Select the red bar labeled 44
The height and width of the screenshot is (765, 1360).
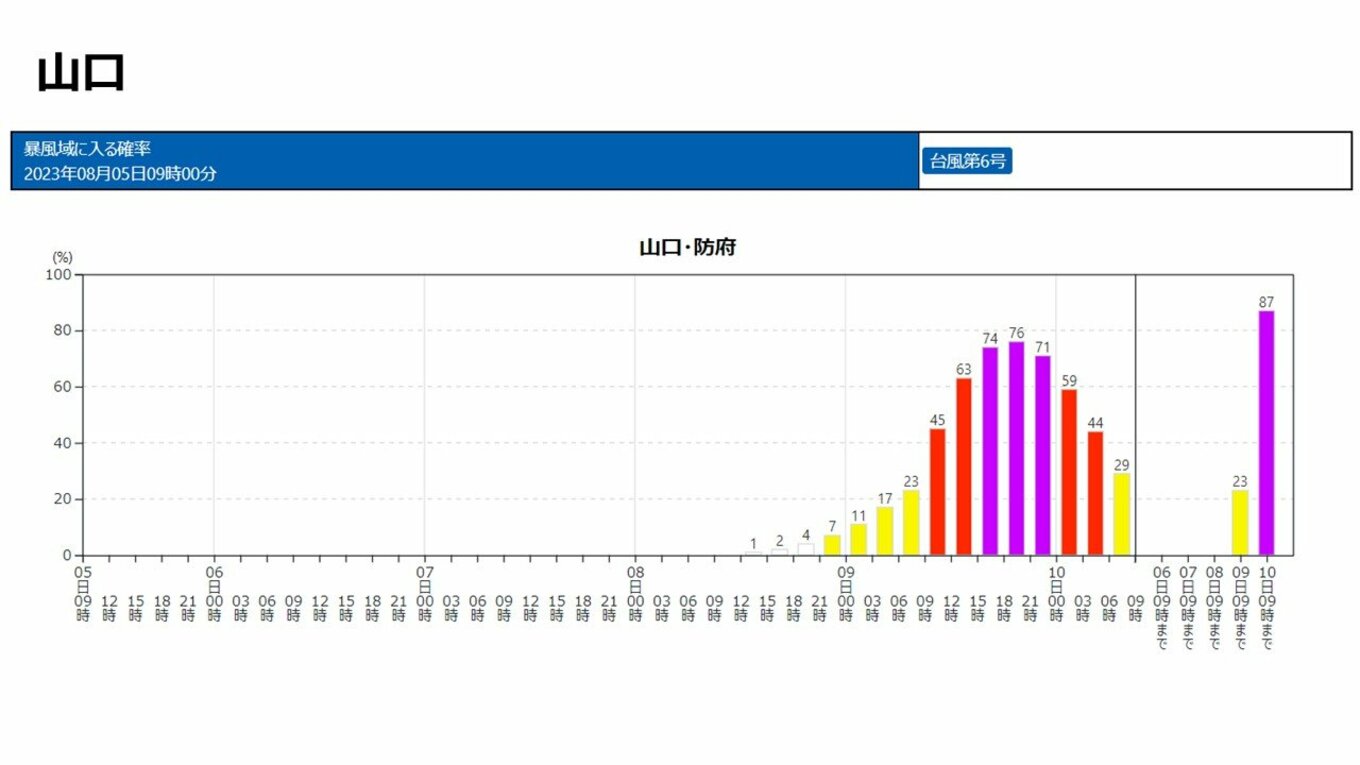pos(1095,493)
